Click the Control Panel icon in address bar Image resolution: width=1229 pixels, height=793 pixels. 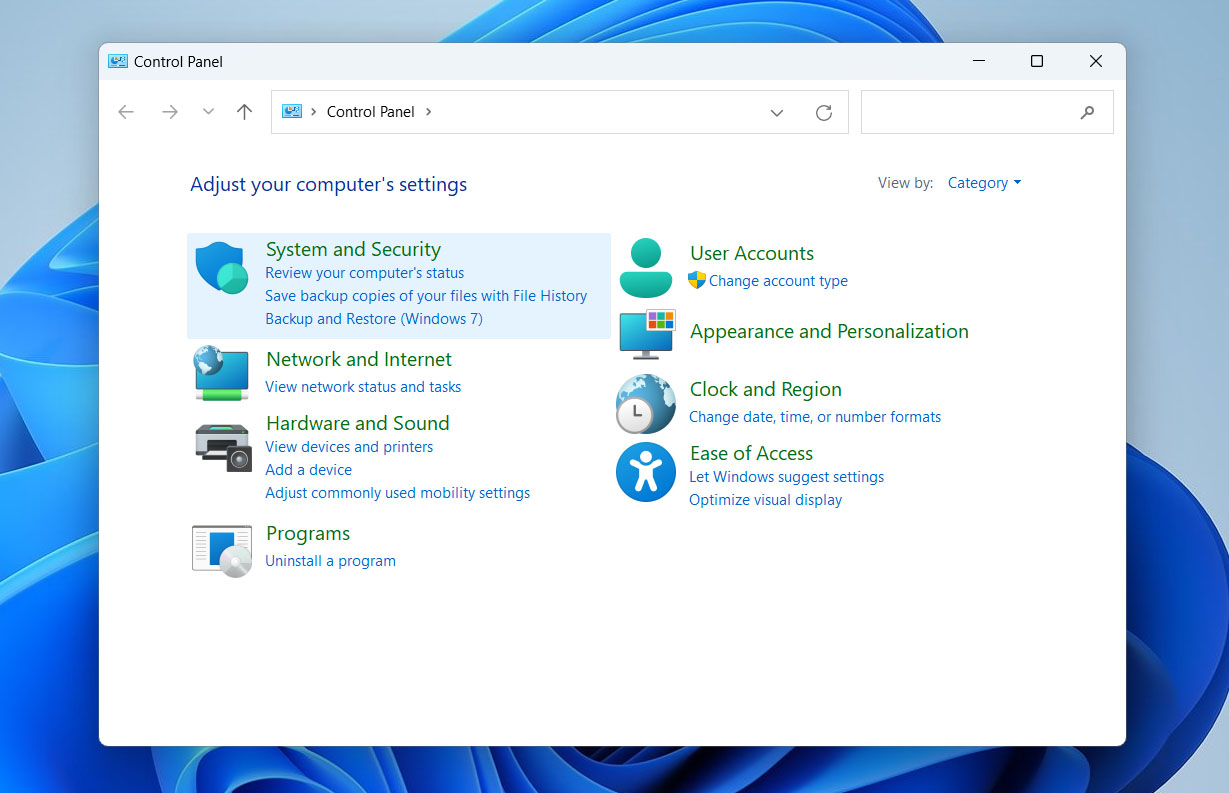[x=292, y=112]
